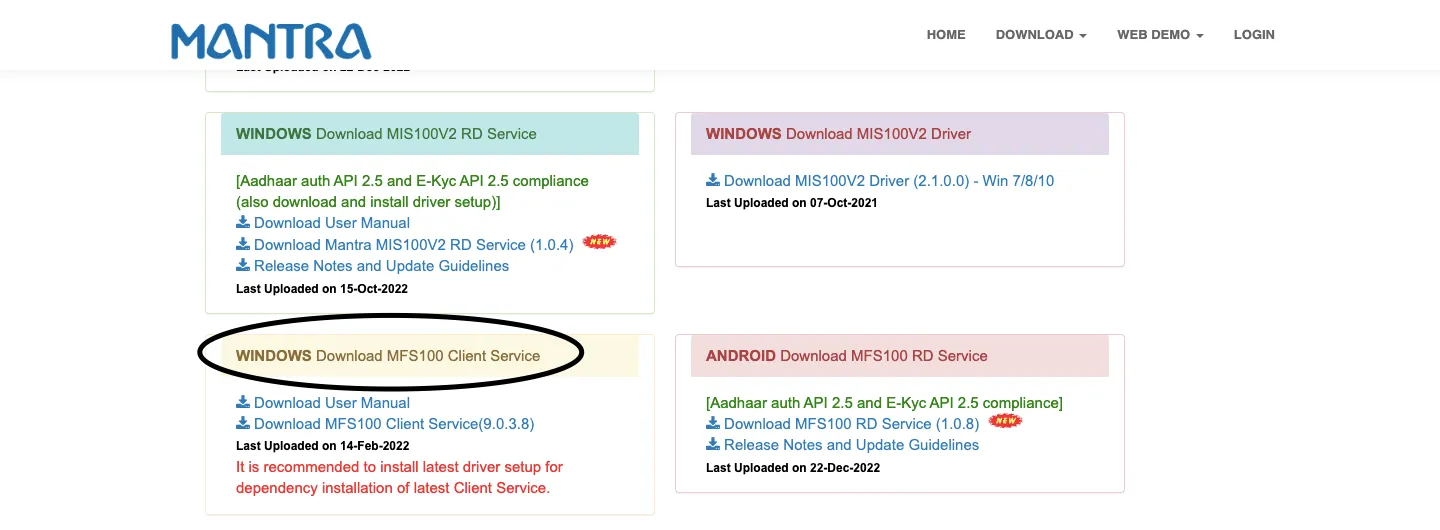Viewport: 1440px width, 530px height.
Task: Click WINDOWS Download MIS100V2 RD Service header
Action: pos(430,134)
